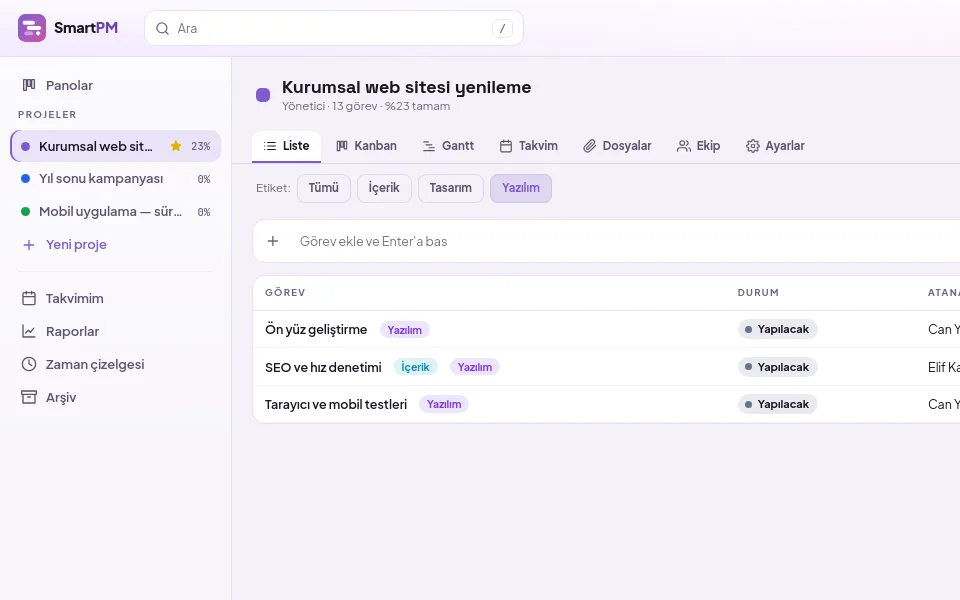
Task: Click the purple project color square
Action: pyautogui.click(x=263, y=95)
